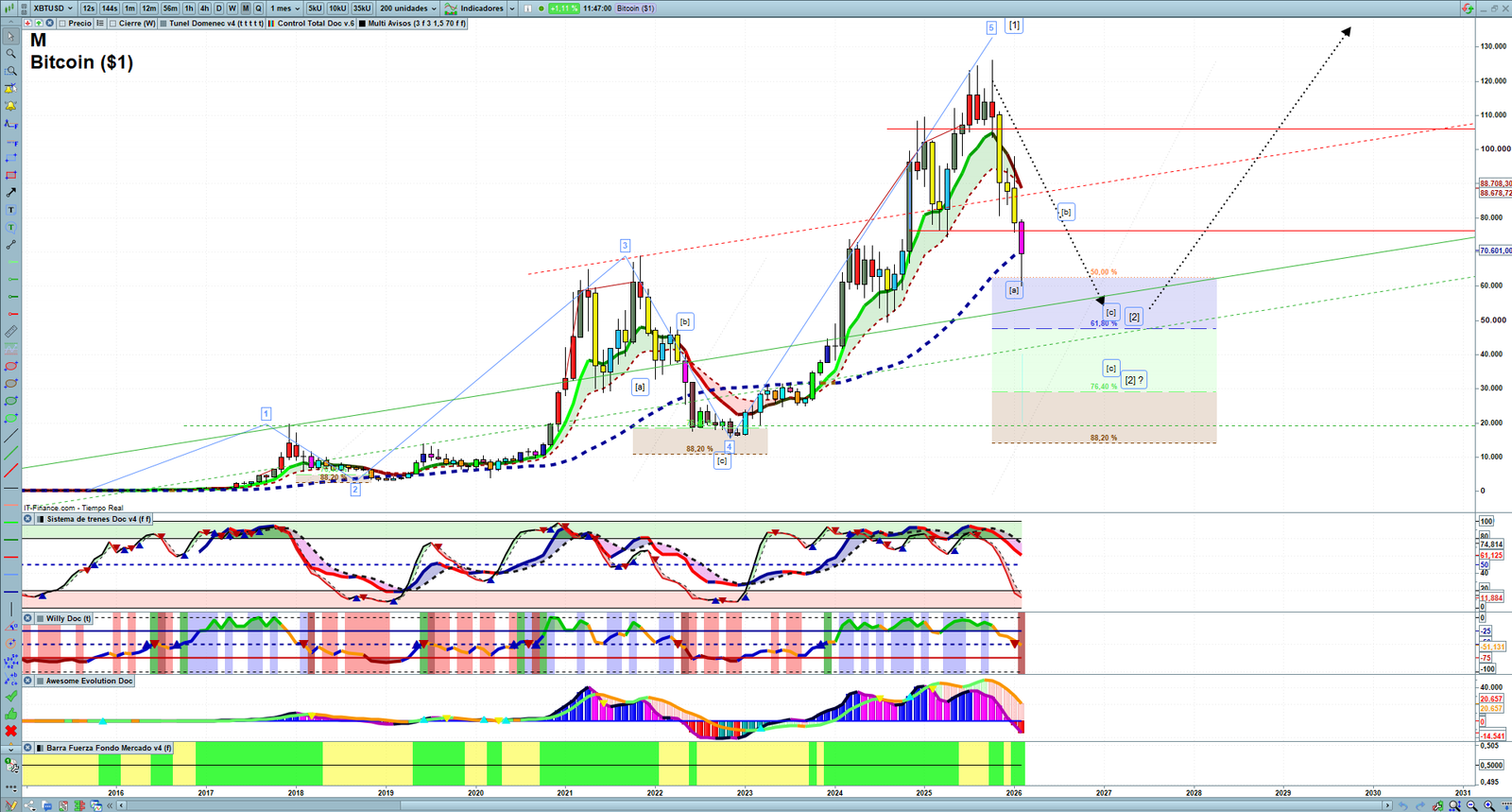Toggle the 4h timeframe button
1512x812 pixels.
pos(204,9)
